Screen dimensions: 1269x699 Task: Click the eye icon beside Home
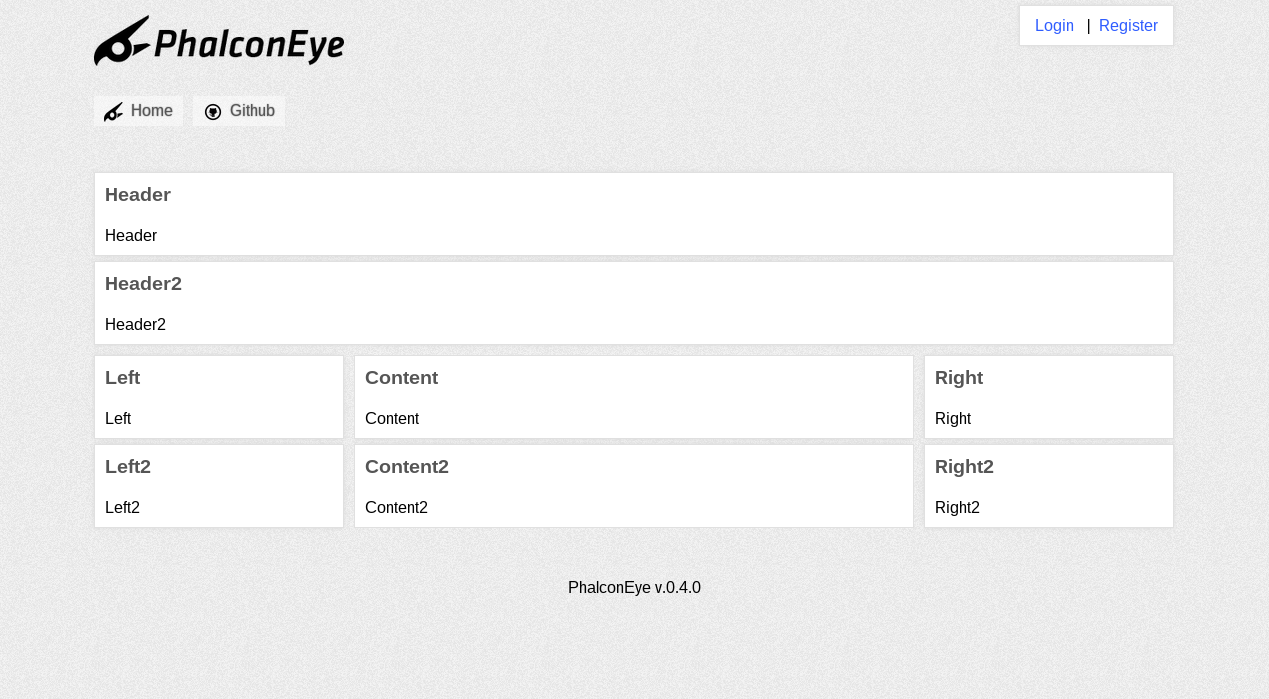(x=113, y=112)
